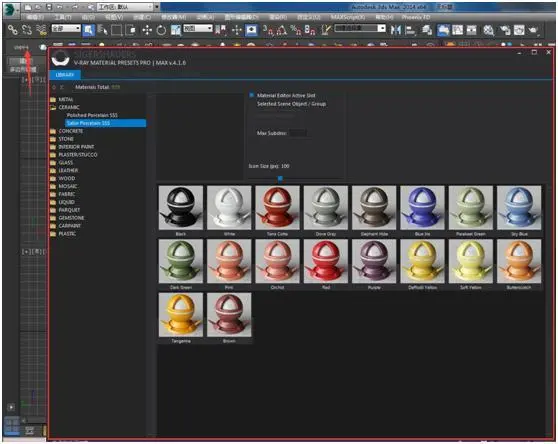558x444 pixels.
Task: Click the Max Subdivs input field
Action: (x=298, y=133)
